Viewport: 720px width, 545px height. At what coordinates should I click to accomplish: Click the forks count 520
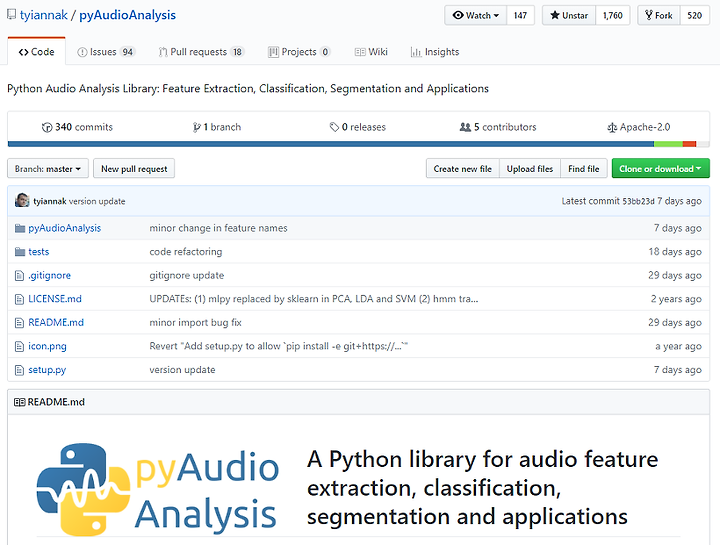694,16
